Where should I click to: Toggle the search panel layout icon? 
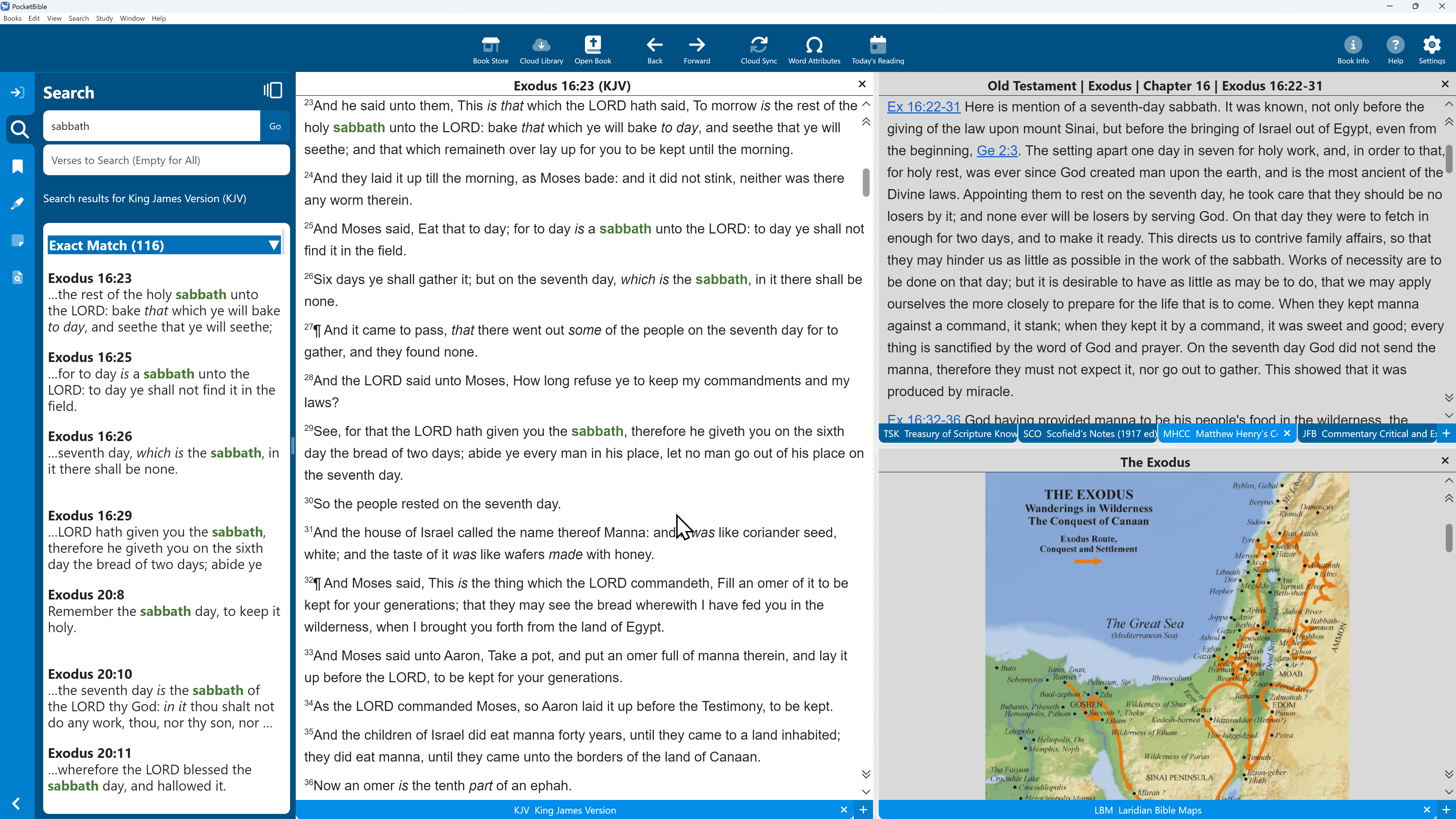(272, 90)
